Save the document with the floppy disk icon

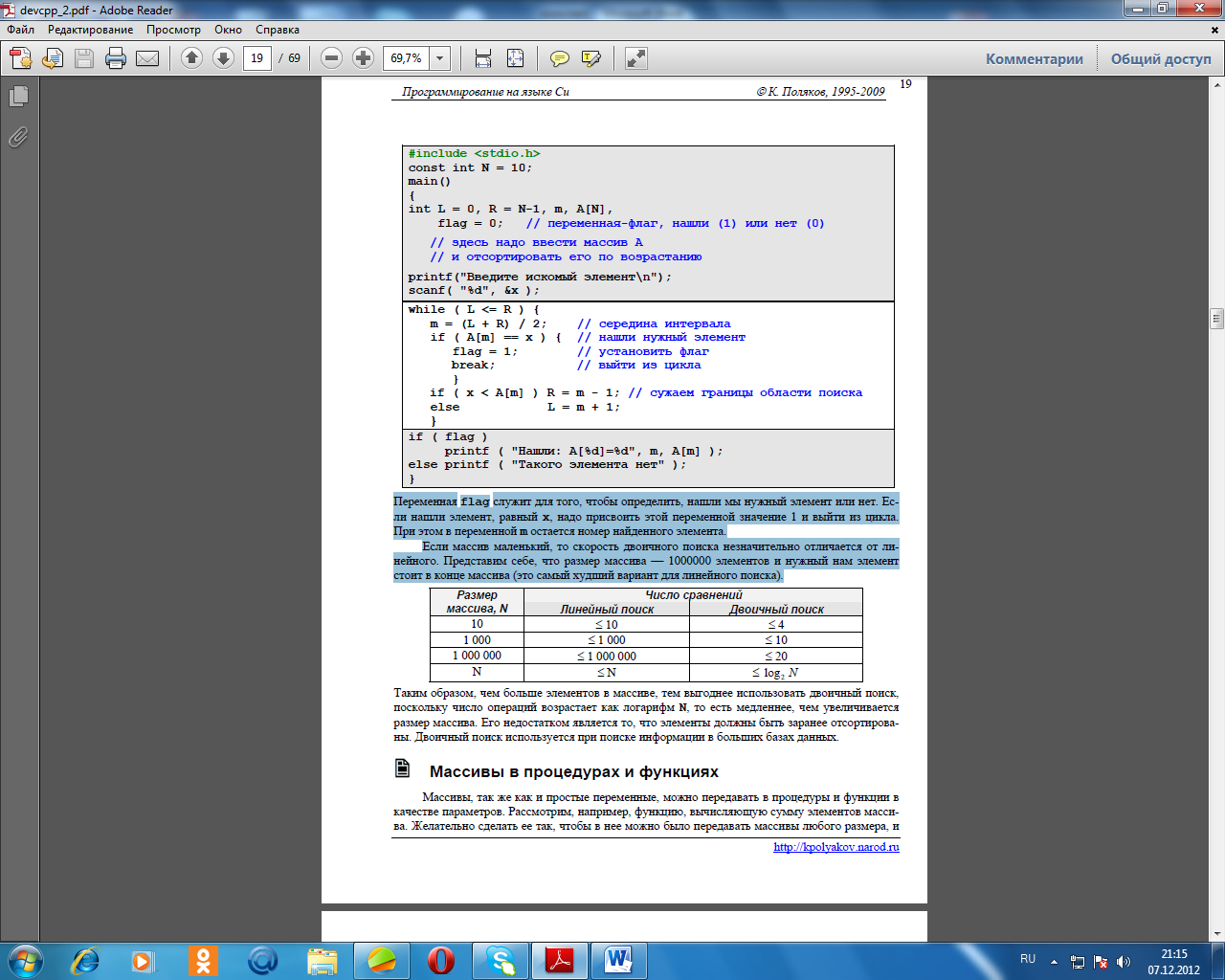pyautogui.click(x=84, y=58)
